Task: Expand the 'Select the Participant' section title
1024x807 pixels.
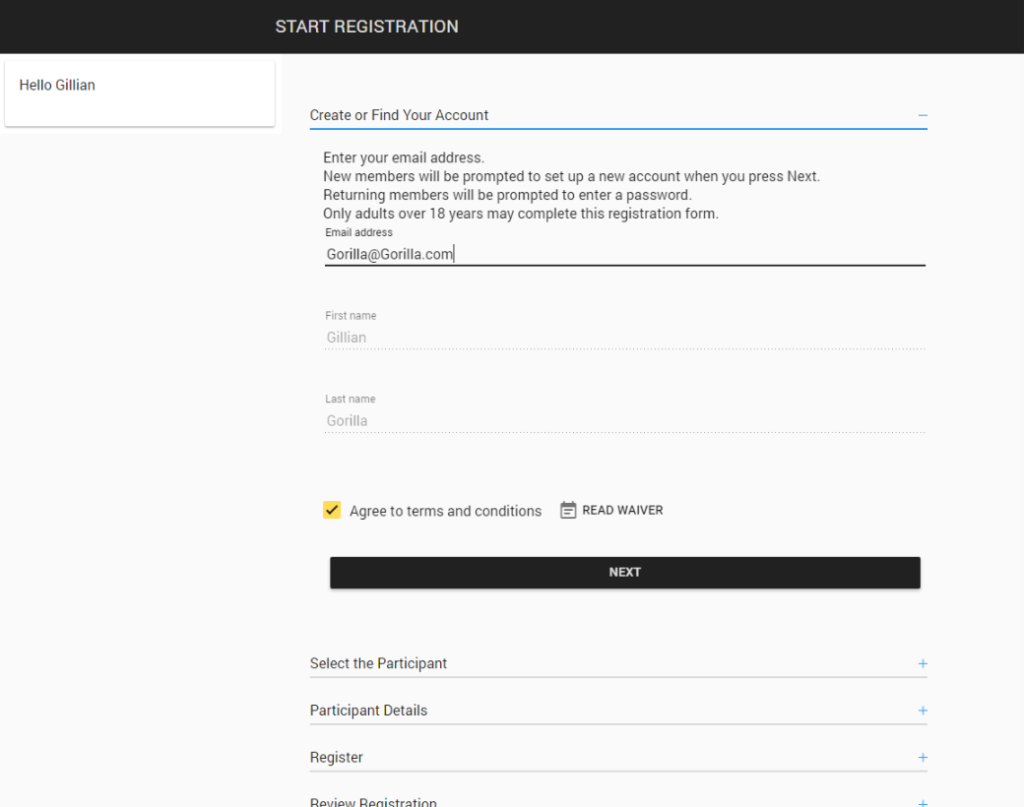Action: [x=378, y=664]
